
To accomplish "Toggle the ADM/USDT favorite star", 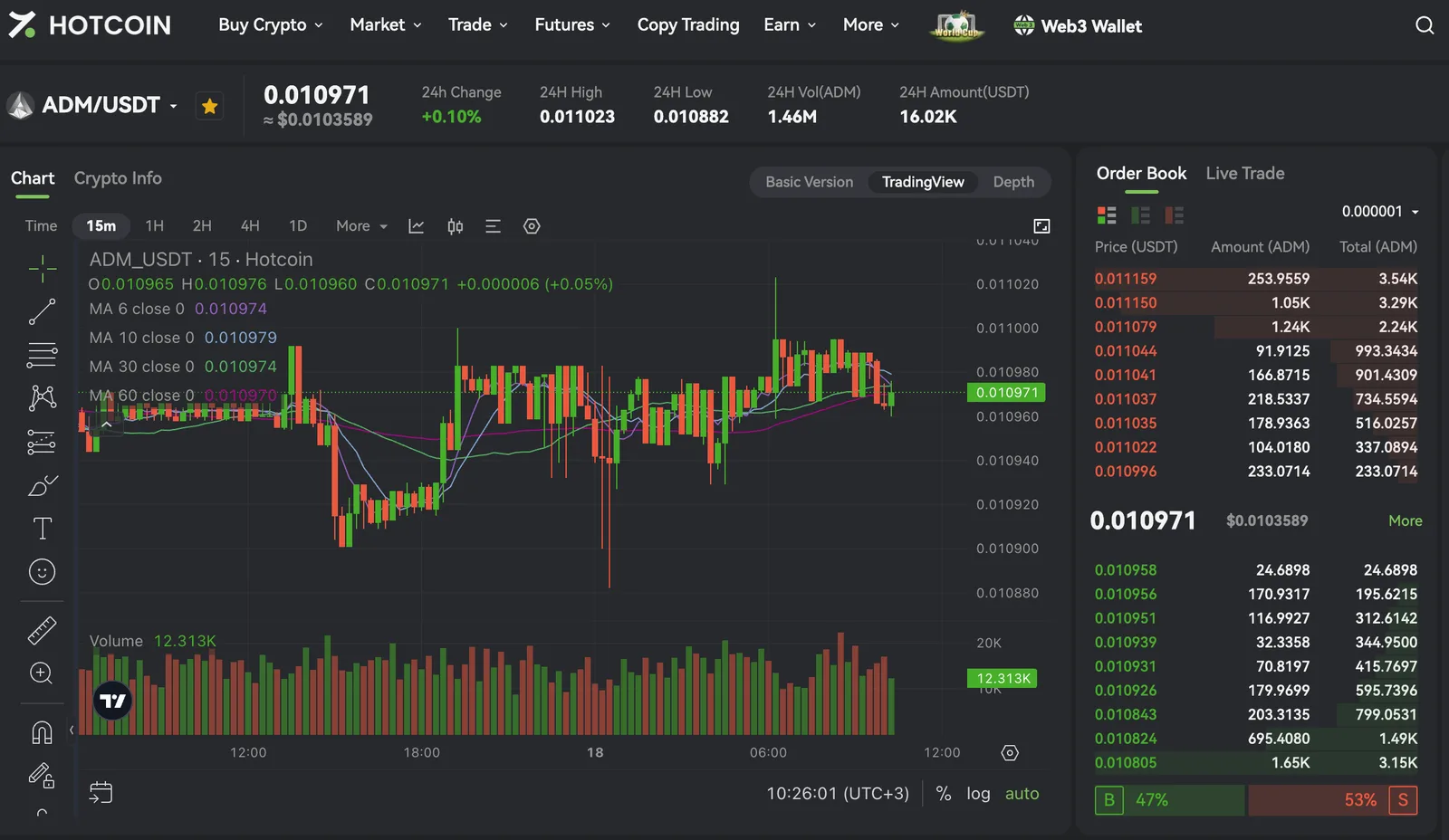I will pyautogui.click(x=209, y=107).
